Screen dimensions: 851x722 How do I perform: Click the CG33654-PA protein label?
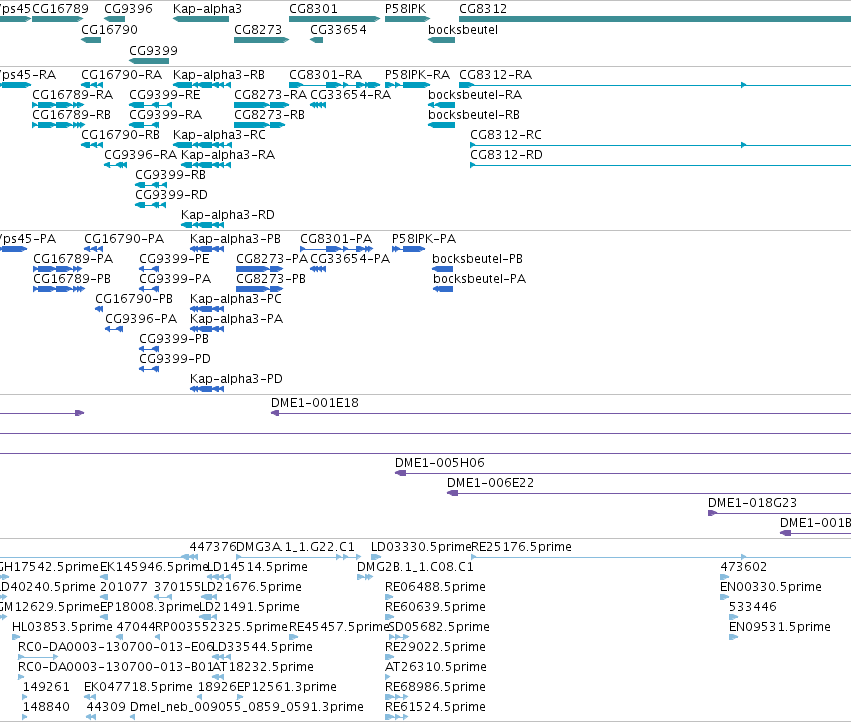tap(350, 258)
